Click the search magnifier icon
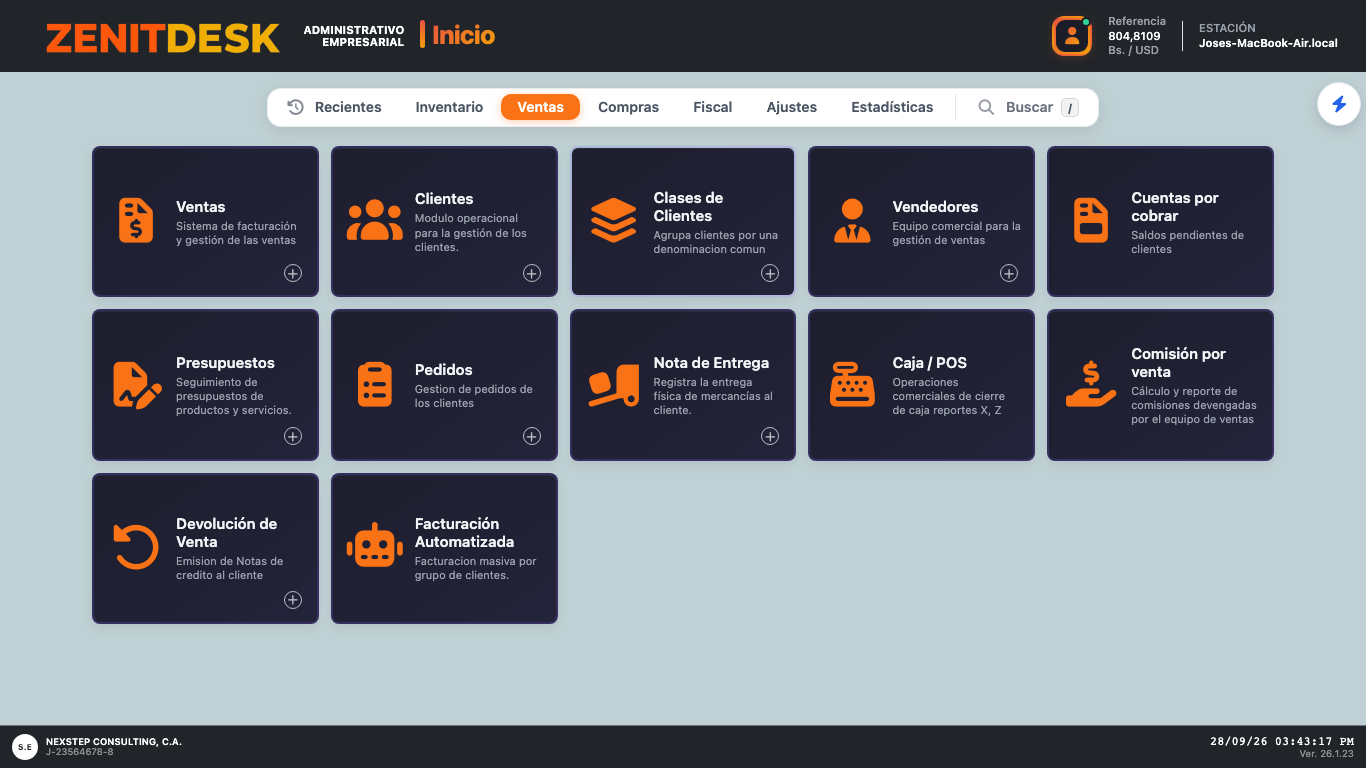Viewport: 1366px width, 768px height. click(986, 107)
